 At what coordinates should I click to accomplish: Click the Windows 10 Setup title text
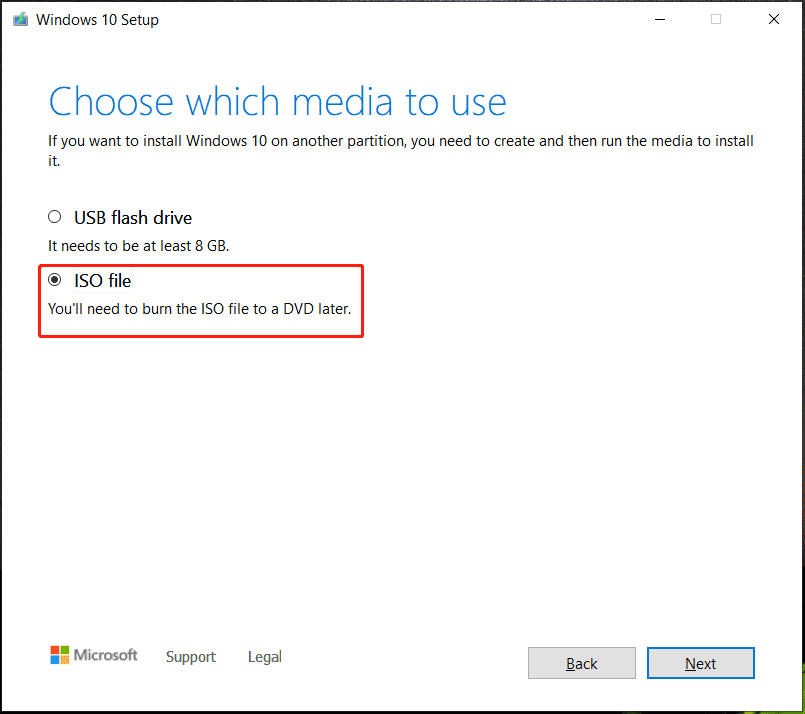tap(95, 18)
